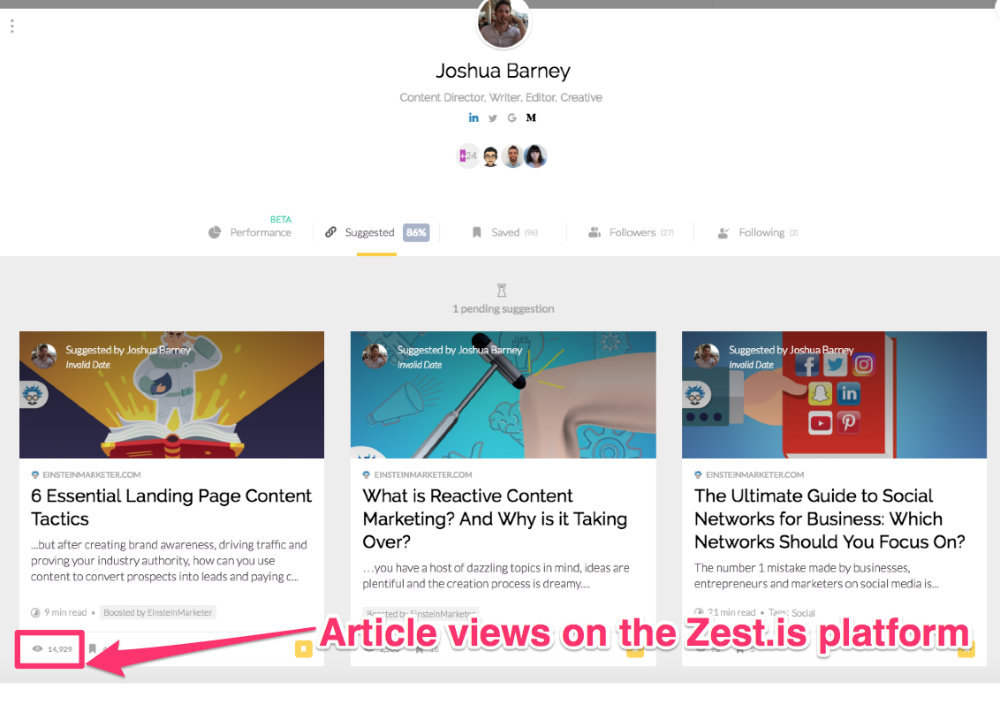Open the Twitter profile icon
1000x712 pixels.
pyautogui.click(x=492, y=118)
